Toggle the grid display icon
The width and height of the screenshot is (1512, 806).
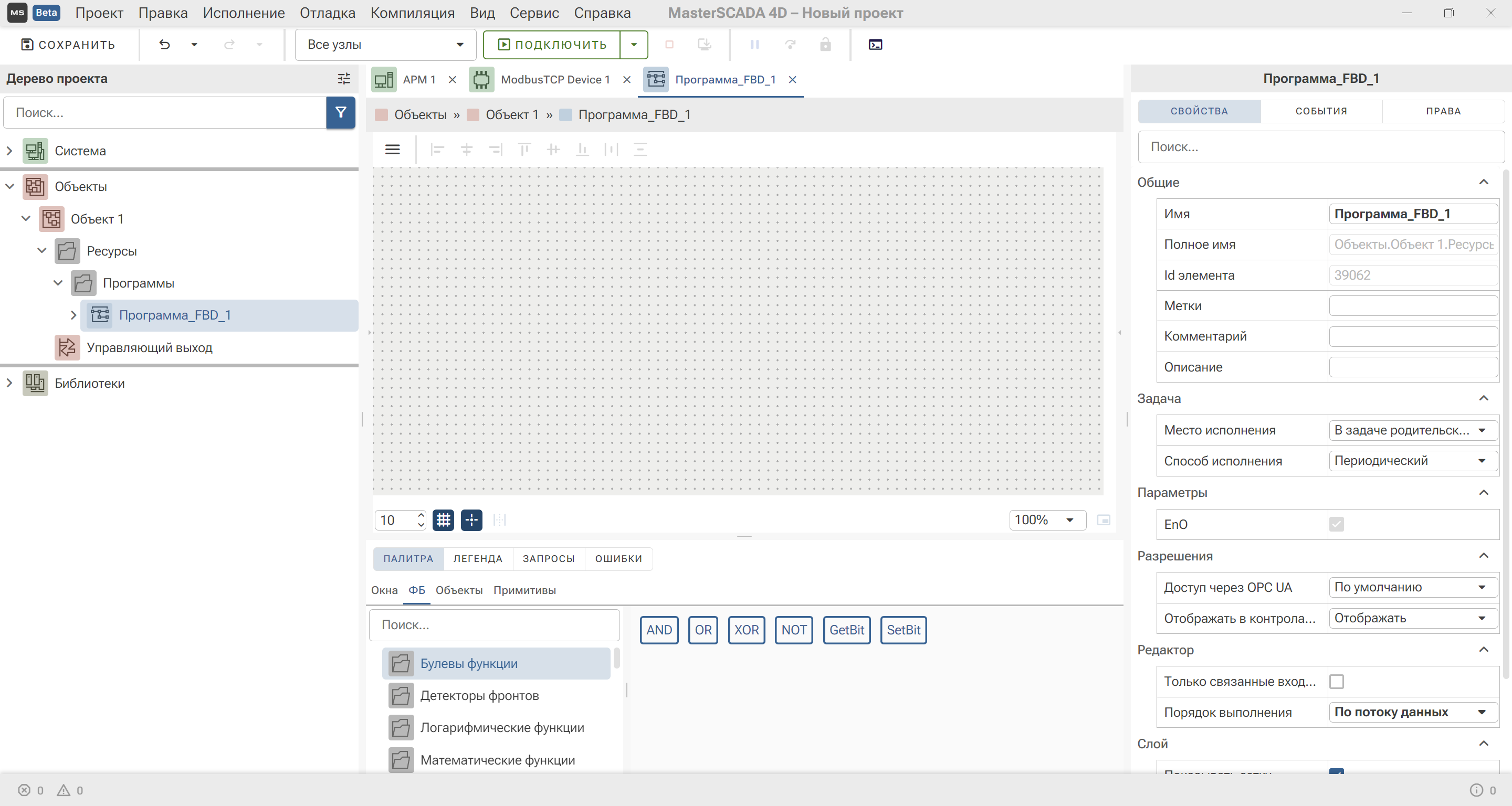tap(443, 519)
